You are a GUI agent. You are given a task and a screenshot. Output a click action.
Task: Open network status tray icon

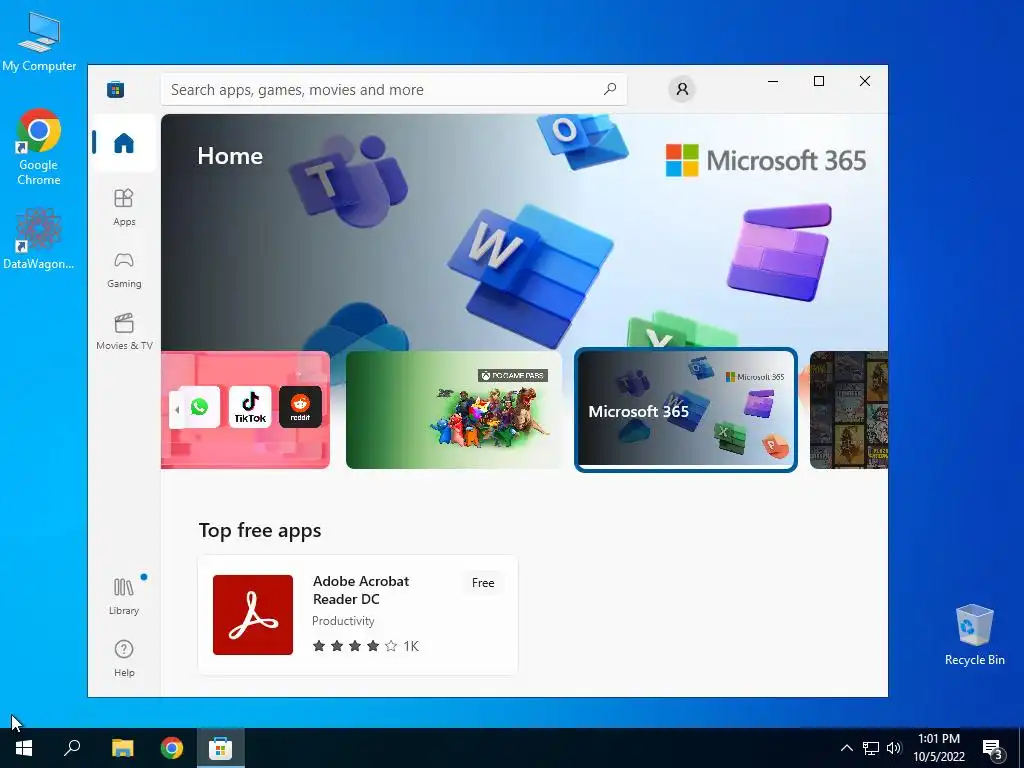pos(871,748)
